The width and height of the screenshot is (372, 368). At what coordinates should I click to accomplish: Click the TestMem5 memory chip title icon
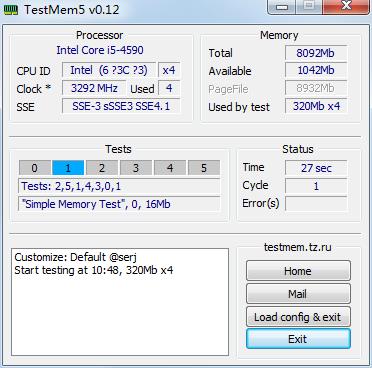point(11,9)
